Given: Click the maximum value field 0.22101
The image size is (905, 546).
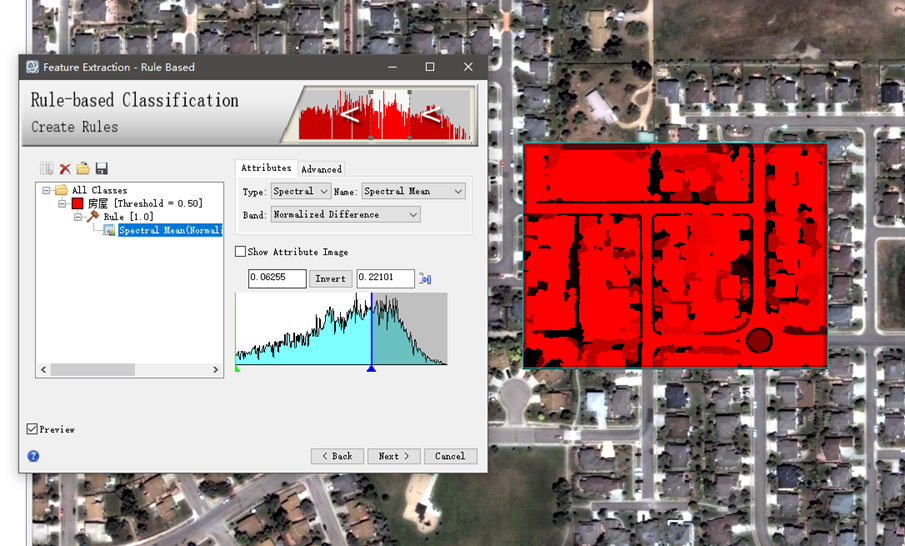Looking at the screenshot, I should [x=386, y=278].
